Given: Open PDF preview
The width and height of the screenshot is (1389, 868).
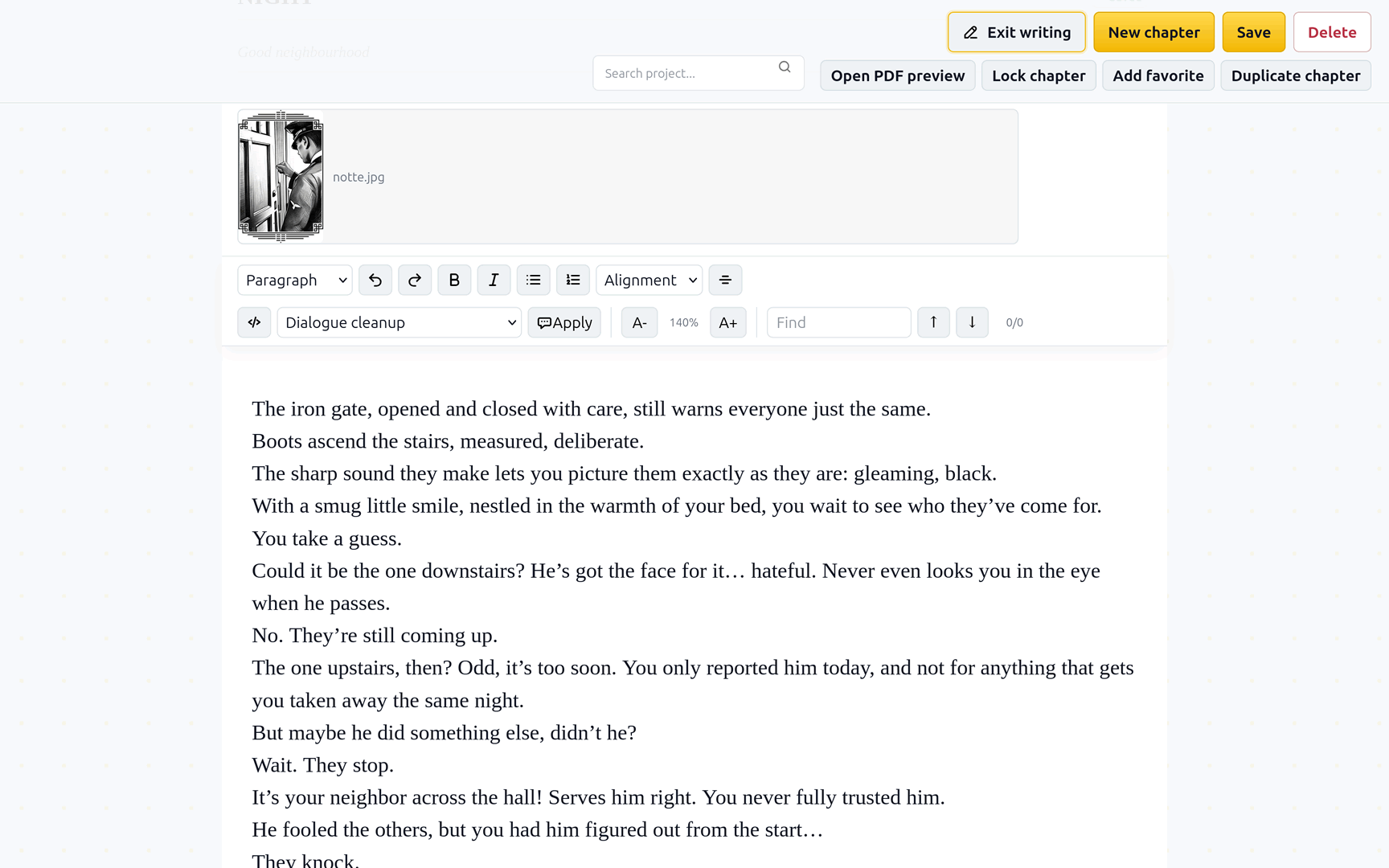Looking at the screenshot, I should [898, 76].
